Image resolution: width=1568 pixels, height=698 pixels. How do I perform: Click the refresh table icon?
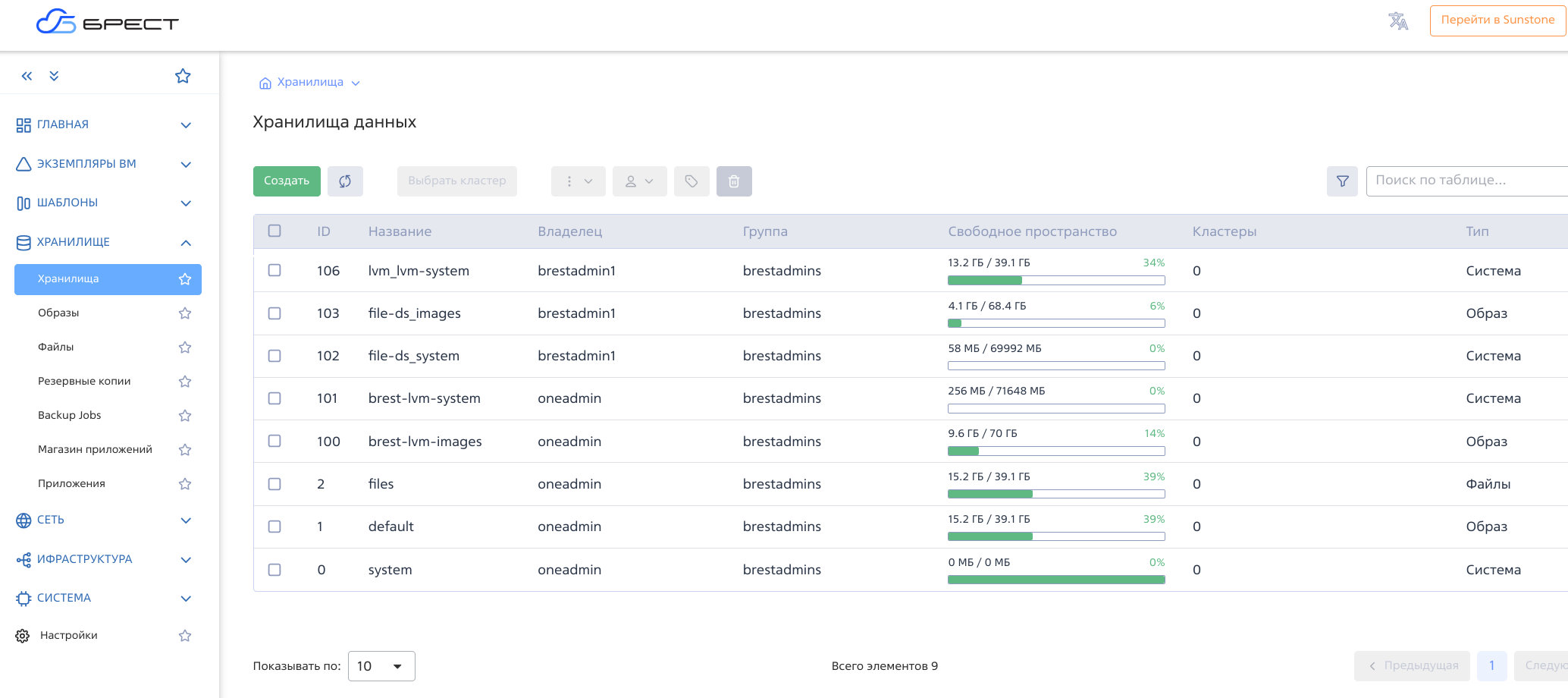[345, 181]
